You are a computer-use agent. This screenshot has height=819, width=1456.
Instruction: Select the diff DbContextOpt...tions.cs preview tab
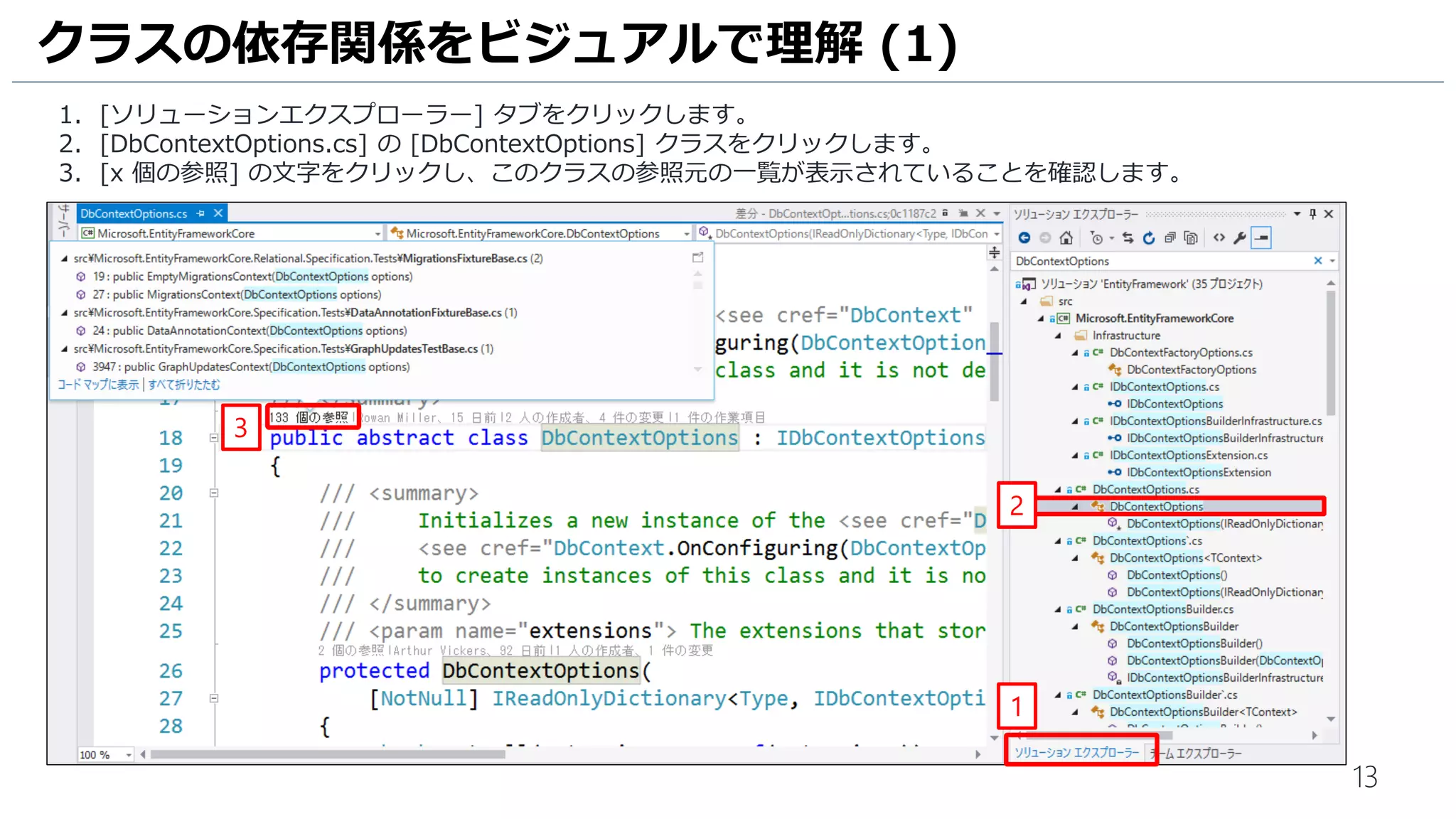(835, 213)
